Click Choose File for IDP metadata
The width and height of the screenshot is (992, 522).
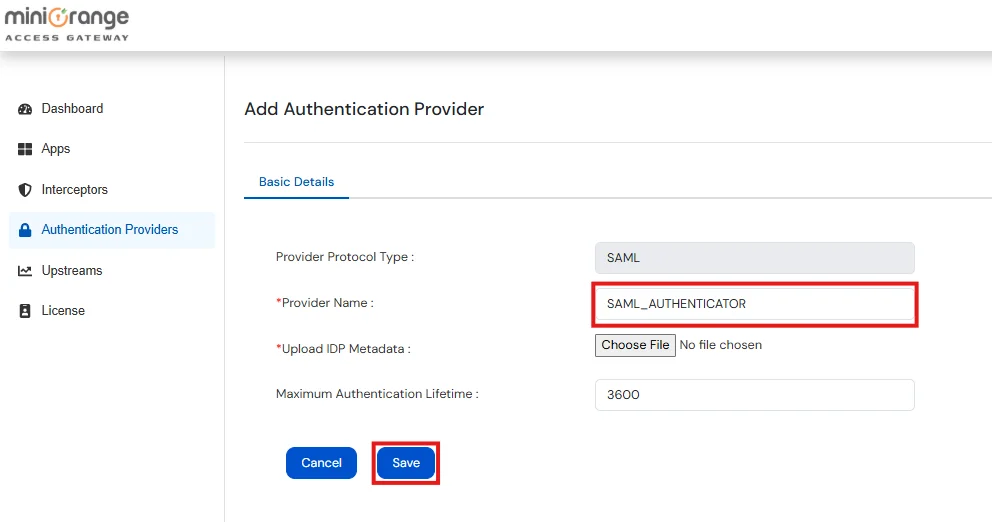635,345
